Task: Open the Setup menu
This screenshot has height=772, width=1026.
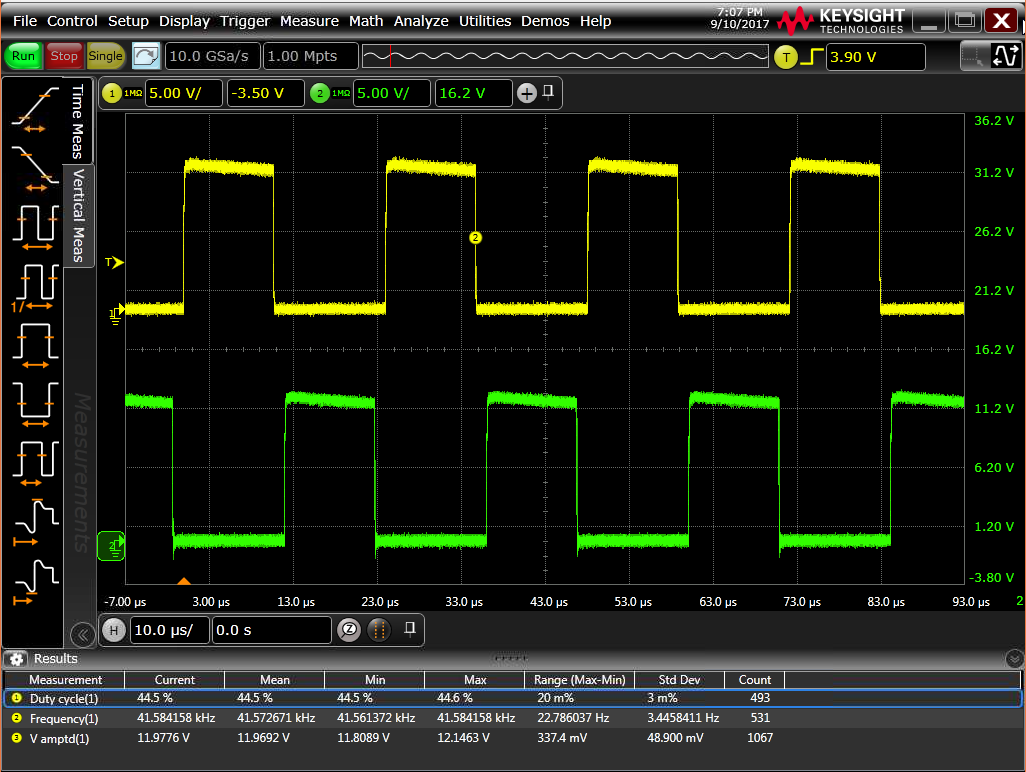Action: [x=128, y=21]
